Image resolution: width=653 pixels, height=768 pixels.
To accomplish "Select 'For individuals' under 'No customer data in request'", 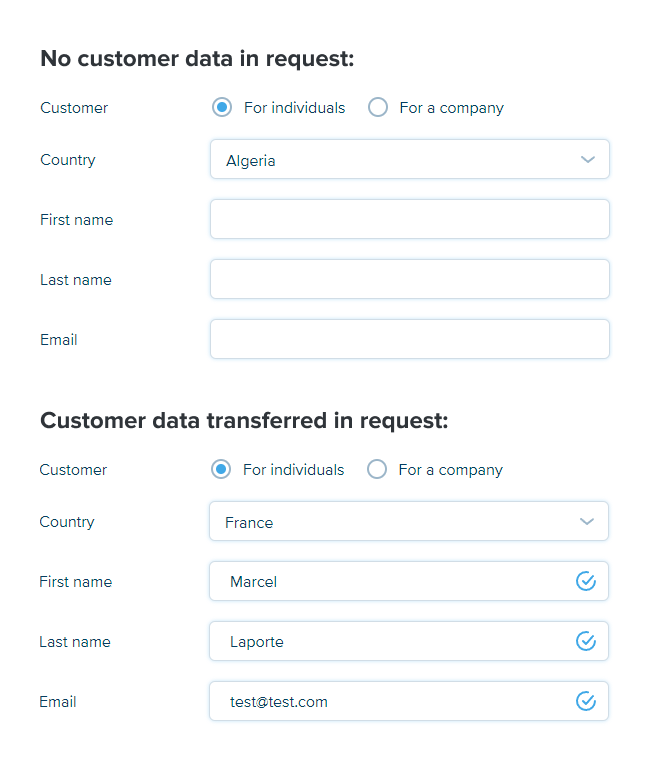I will (222, 108).
